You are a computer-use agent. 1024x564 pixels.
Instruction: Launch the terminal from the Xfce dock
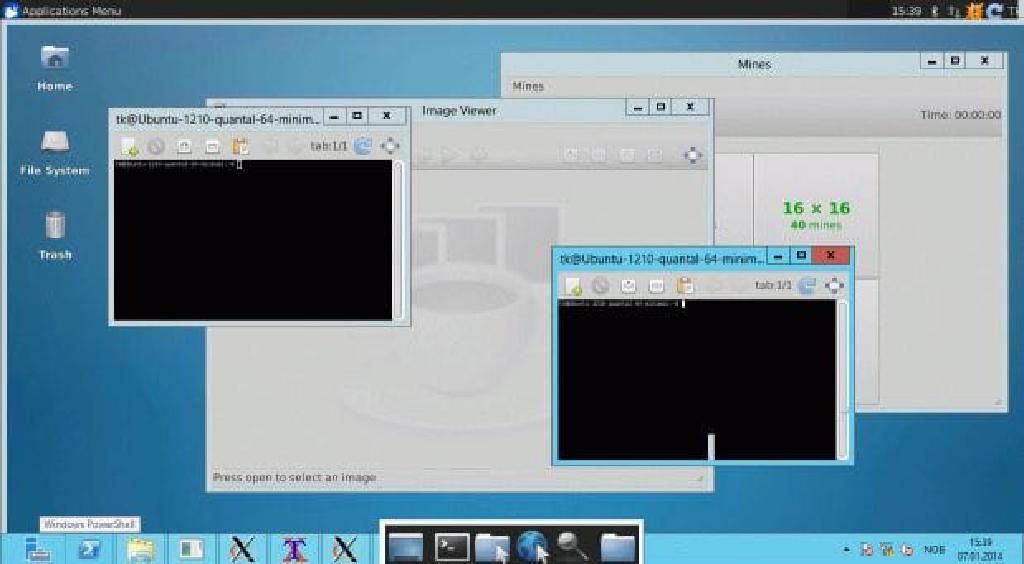[x=452, y=546]
